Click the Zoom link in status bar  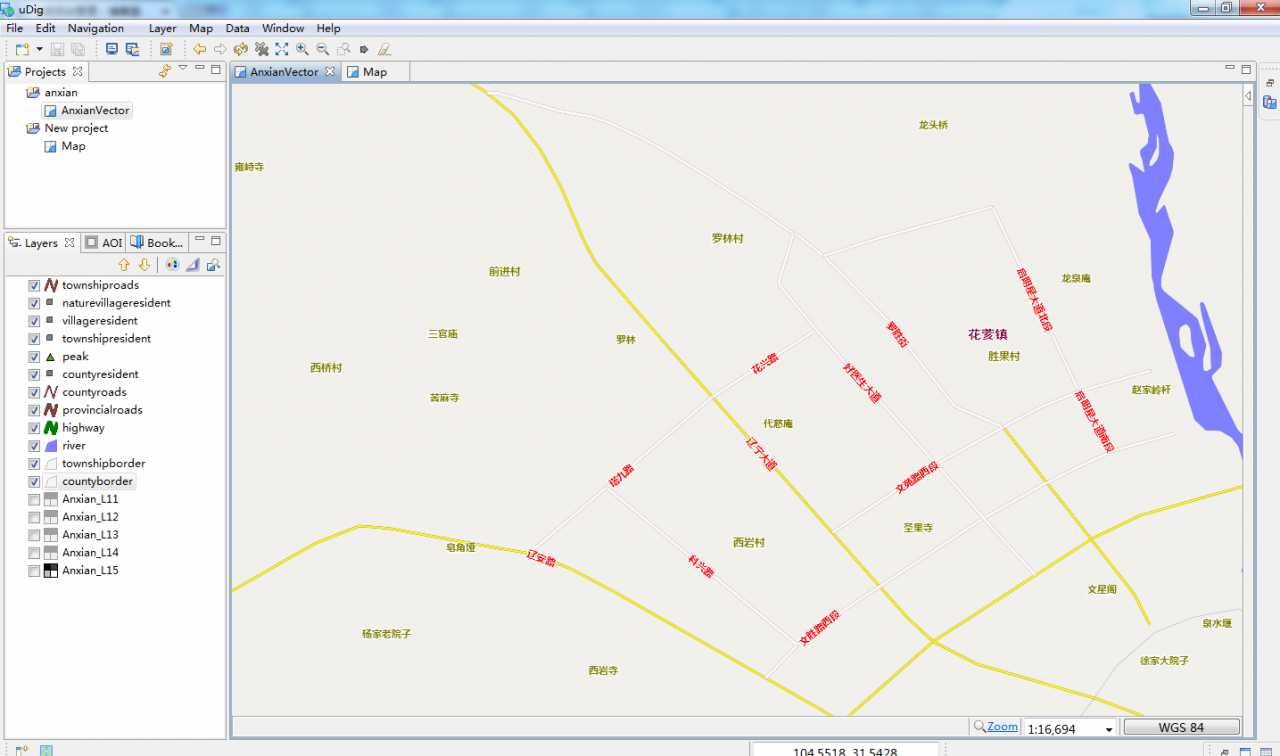coord(1002,727)
